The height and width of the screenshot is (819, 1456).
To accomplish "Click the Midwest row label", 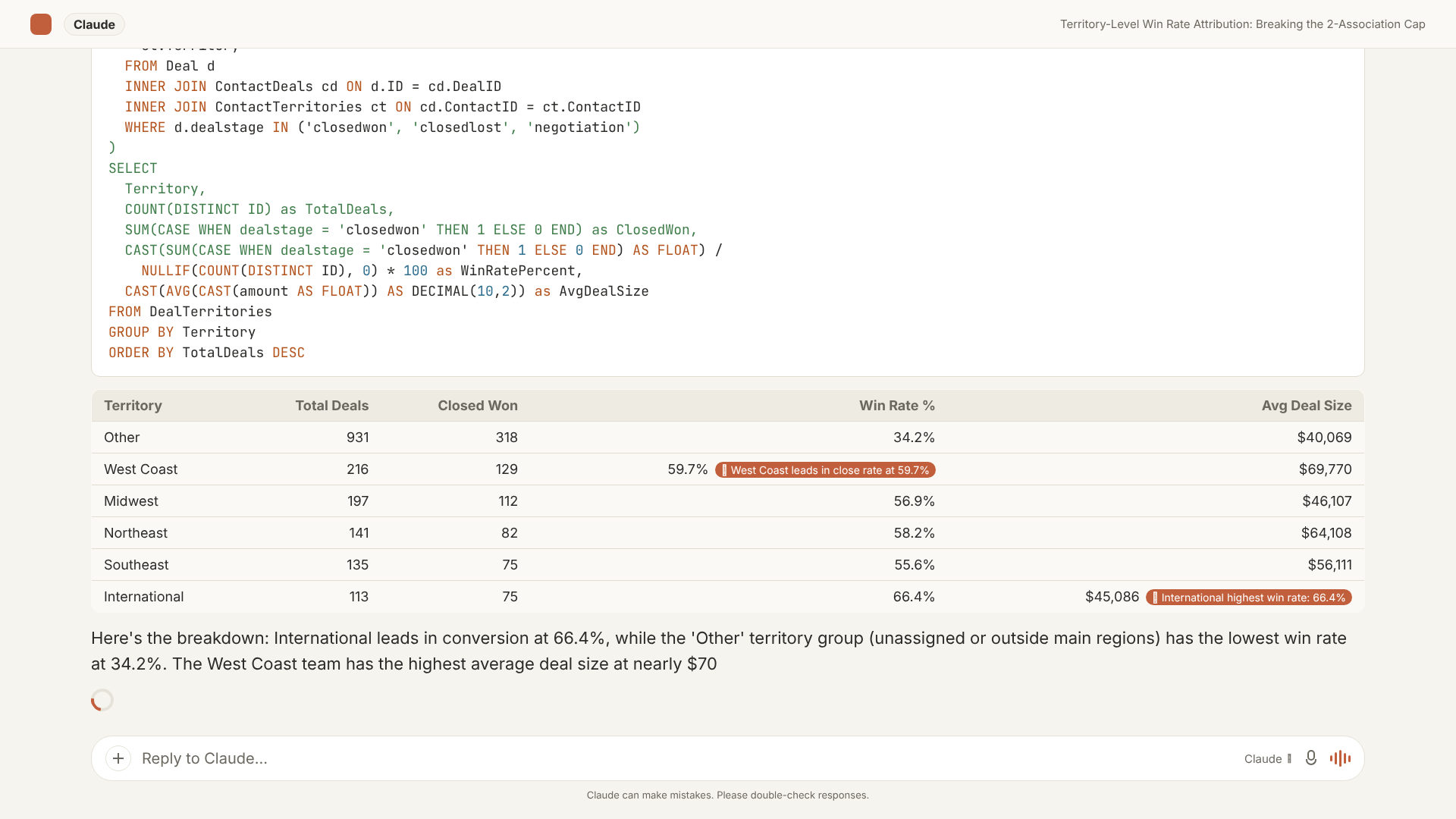I will (x=131, y=501).
